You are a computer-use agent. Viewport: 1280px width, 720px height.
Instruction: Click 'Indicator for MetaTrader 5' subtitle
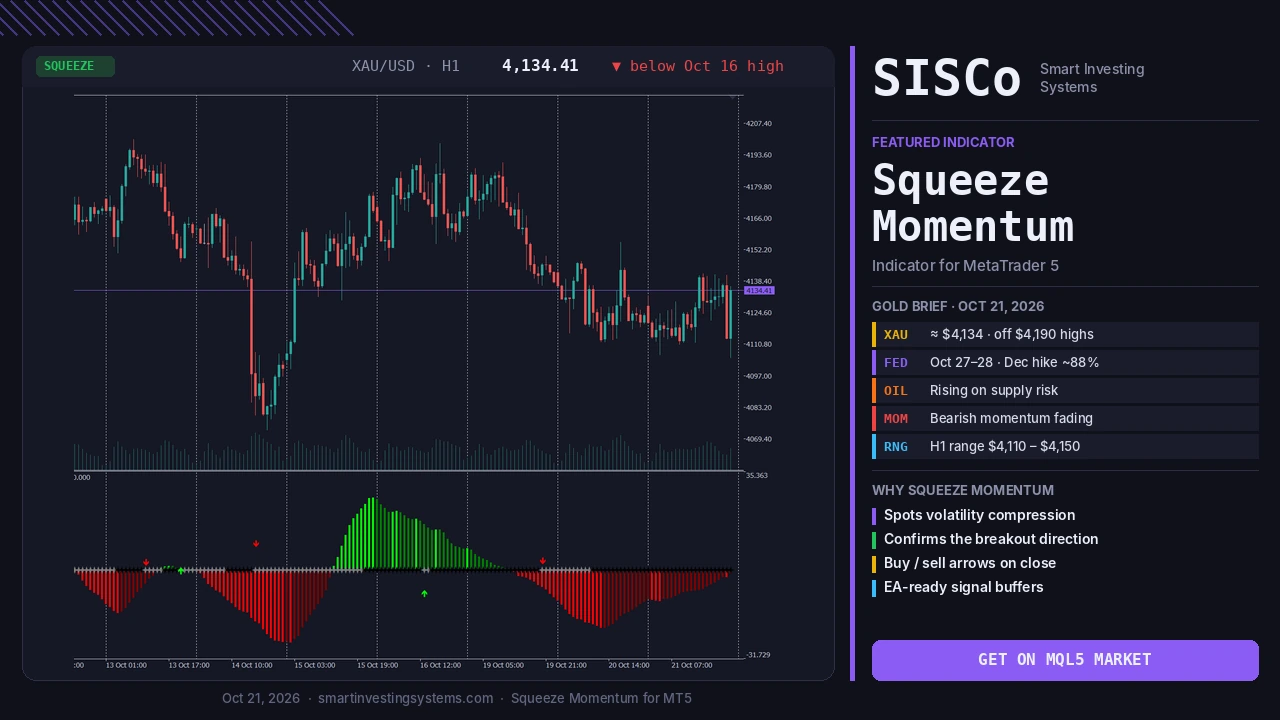[x=965, y=265]
